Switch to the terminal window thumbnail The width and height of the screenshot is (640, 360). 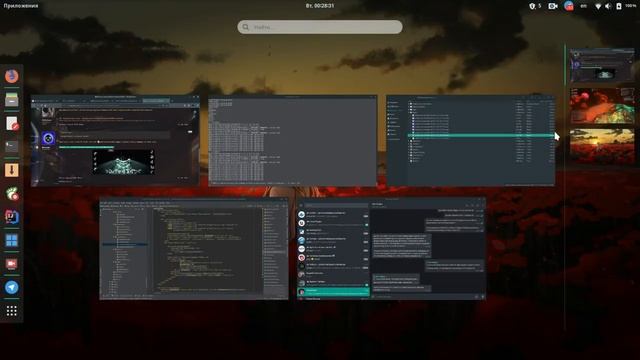tap(292, 141)
